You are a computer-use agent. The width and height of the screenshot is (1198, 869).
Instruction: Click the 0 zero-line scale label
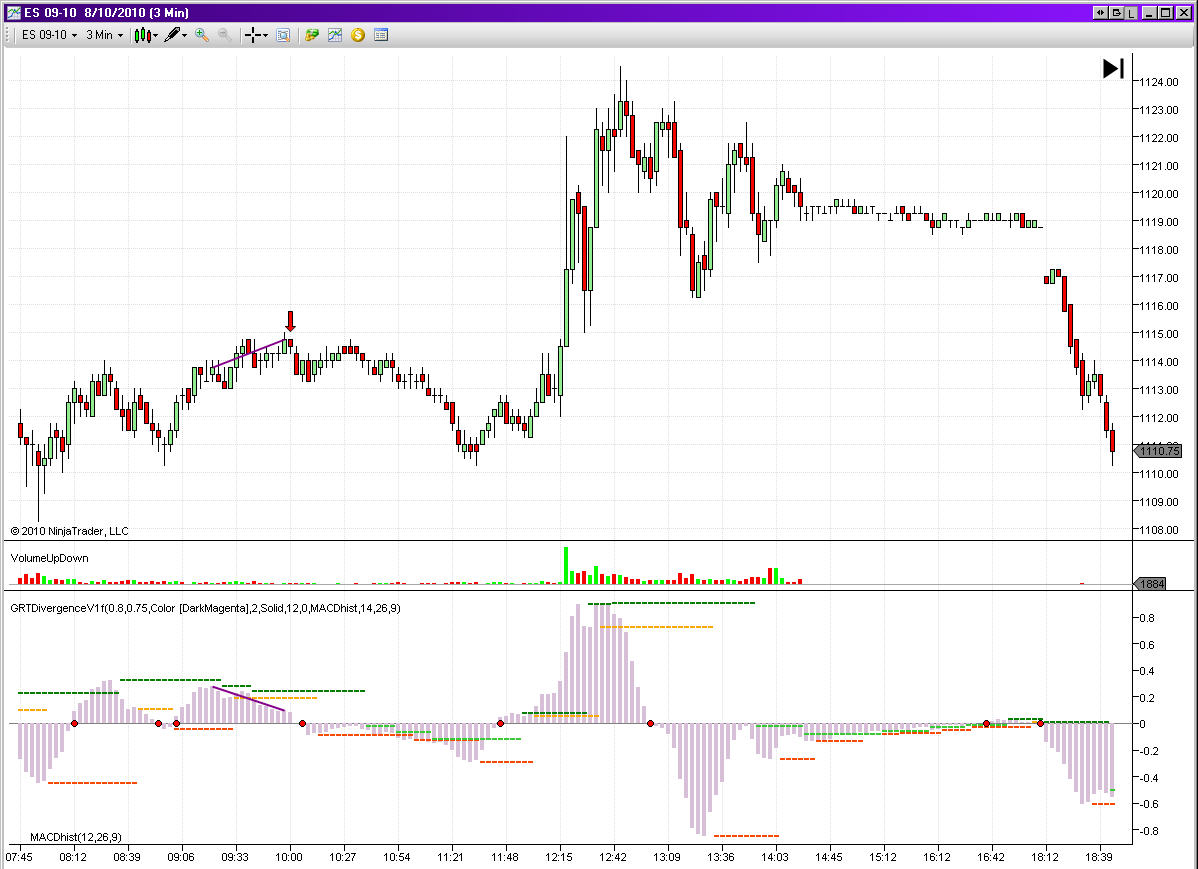[x=1142, y=724]
